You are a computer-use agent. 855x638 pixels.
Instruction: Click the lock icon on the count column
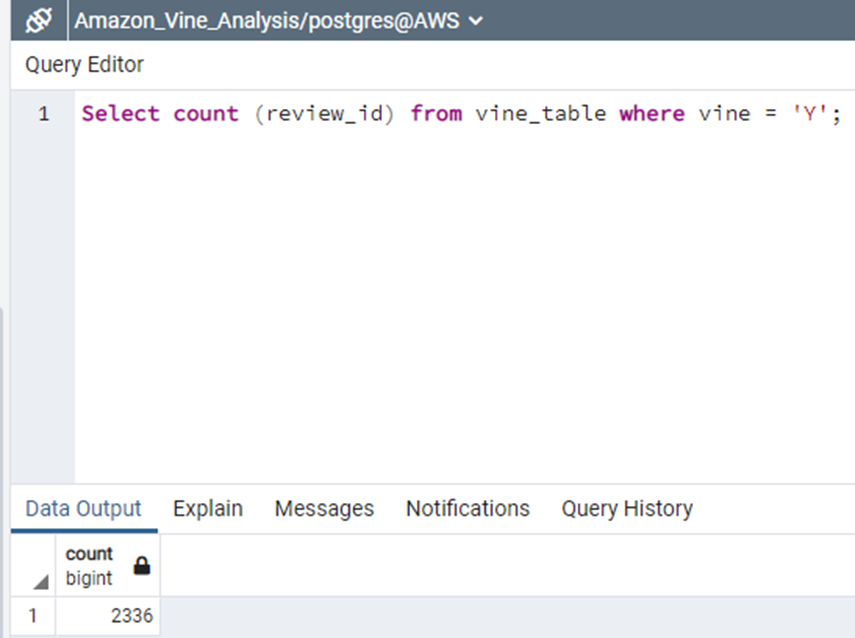pyautogui.click(x=141, y=565)
